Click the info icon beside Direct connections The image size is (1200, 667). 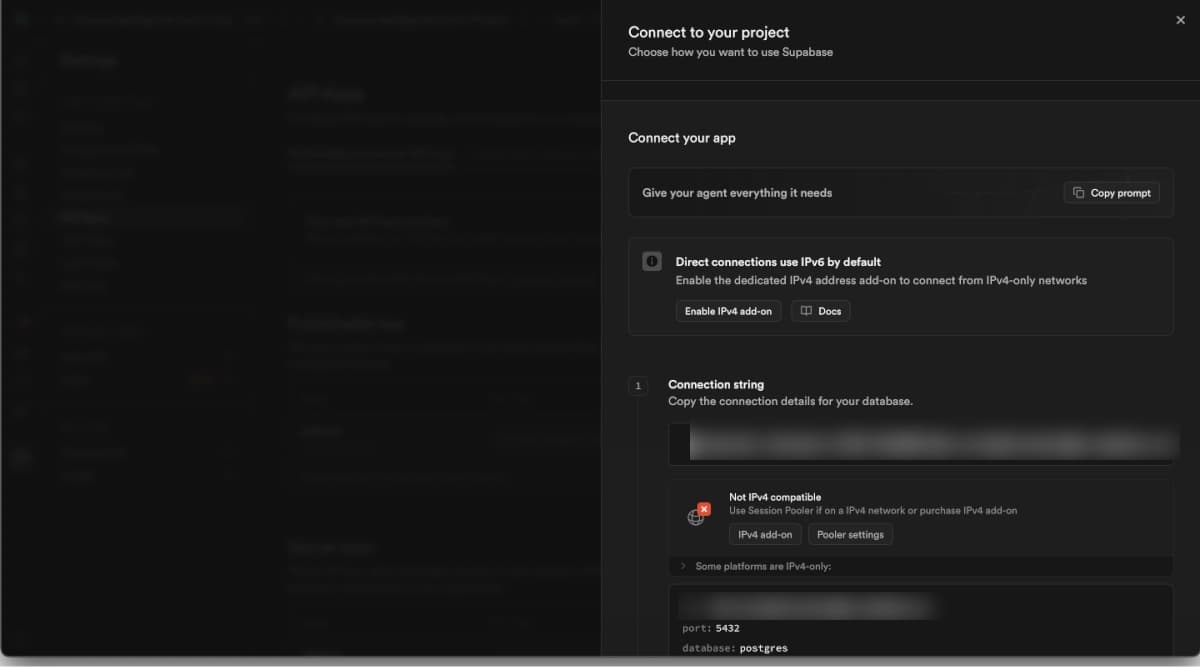(652, 262)
